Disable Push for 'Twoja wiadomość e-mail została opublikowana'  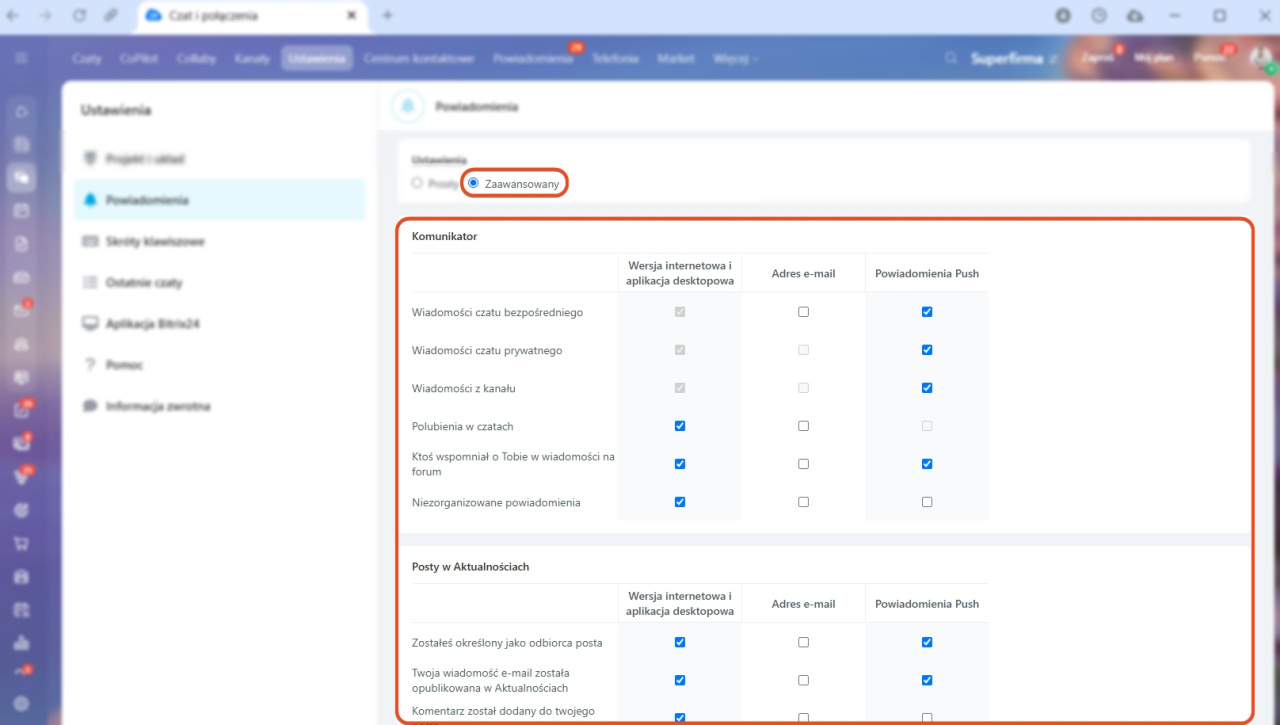coord(927,680)
